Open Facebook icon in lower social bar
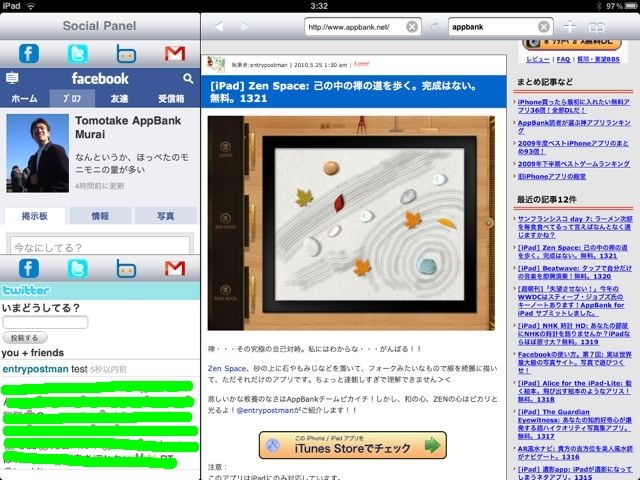 [x=29, y=269]
